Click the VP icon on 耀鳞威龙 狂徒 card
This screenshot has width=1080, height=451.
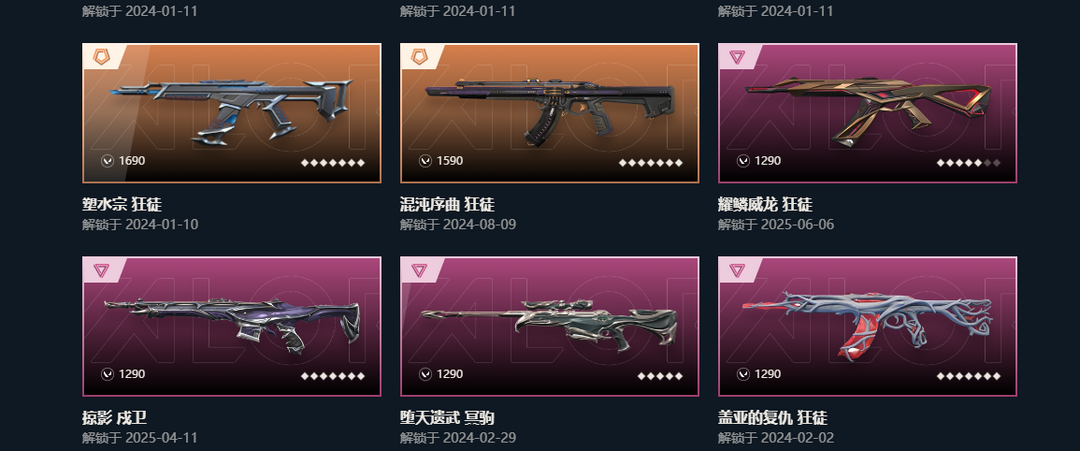pyautogui.click(x=742, y=161)
